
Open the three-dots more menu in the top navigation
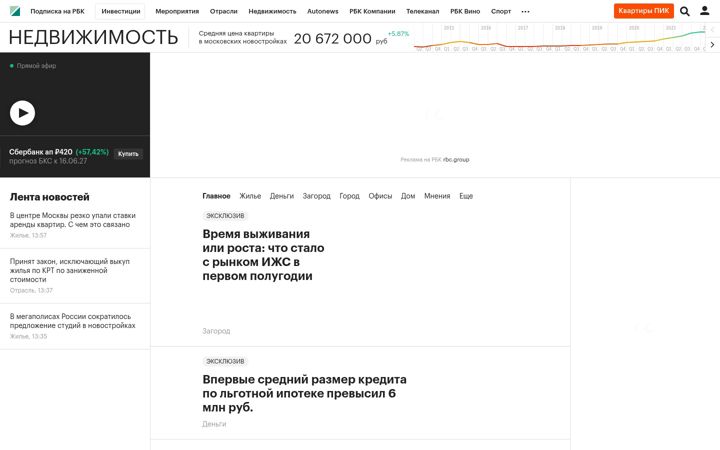tap(525, 11)
